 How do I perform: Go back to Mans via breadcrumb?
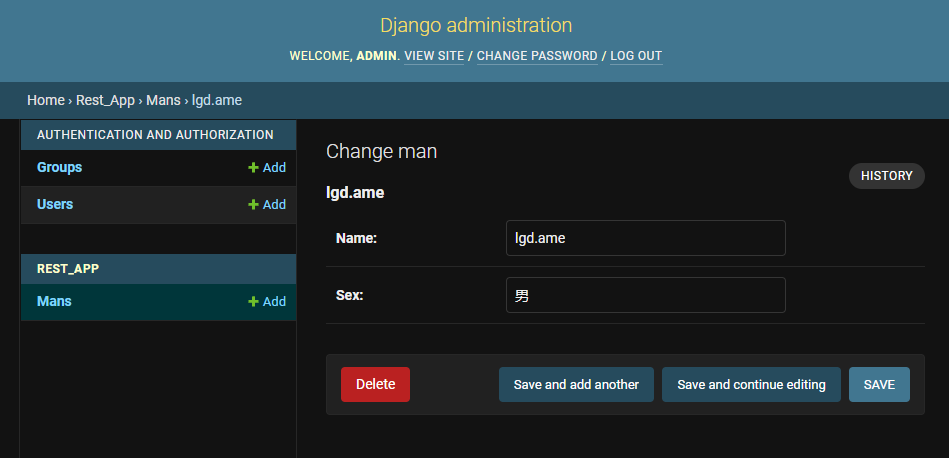pos(163,100)
